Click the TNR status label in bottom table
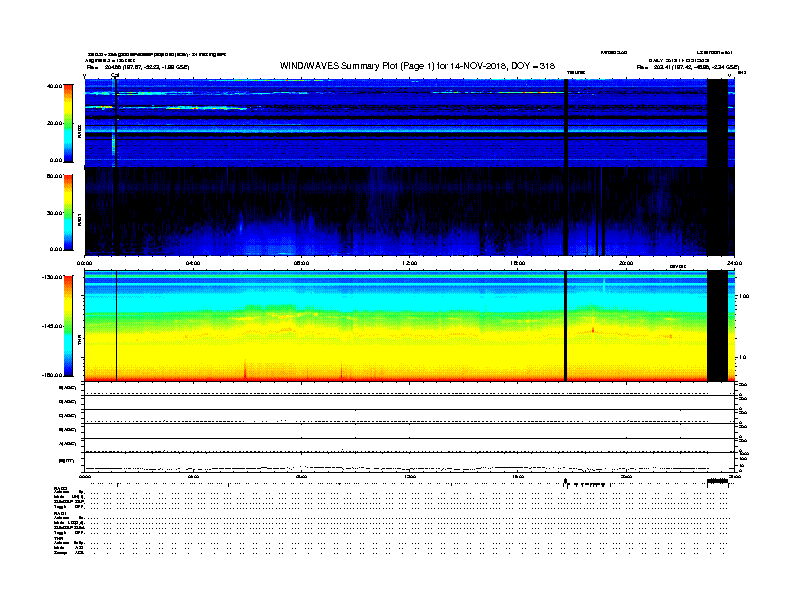Image resolution: width=792 pixels, height=612 pixels. click(58, 538)
